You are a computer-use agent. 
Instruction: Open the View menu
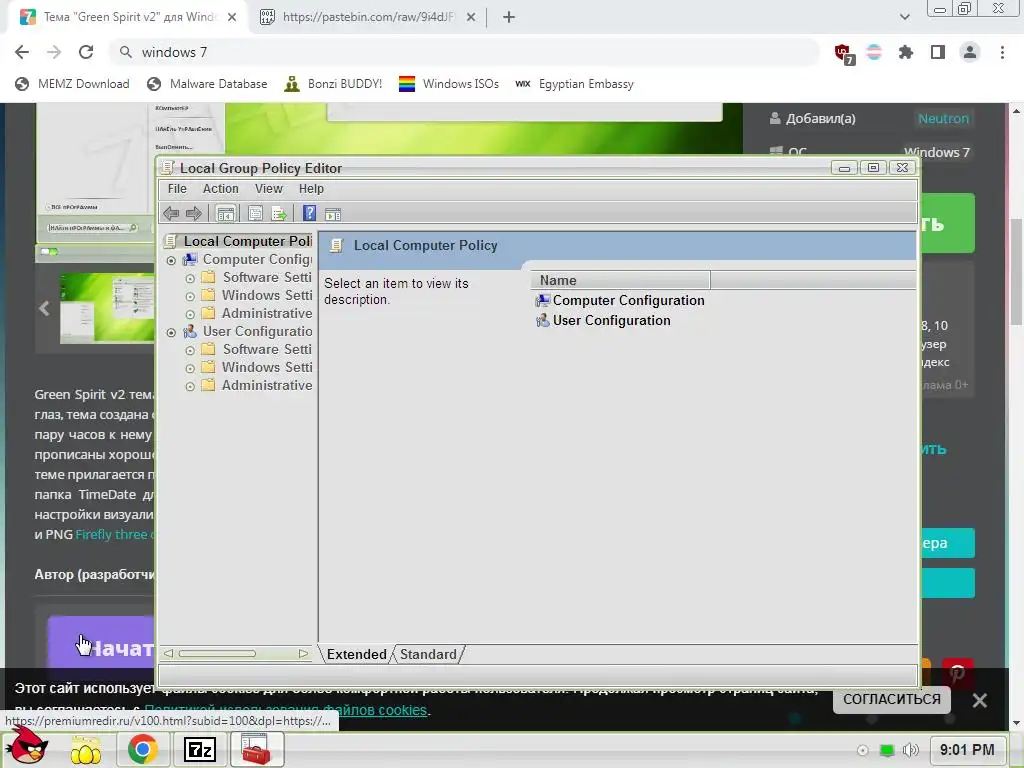click(x=268, y=189)
